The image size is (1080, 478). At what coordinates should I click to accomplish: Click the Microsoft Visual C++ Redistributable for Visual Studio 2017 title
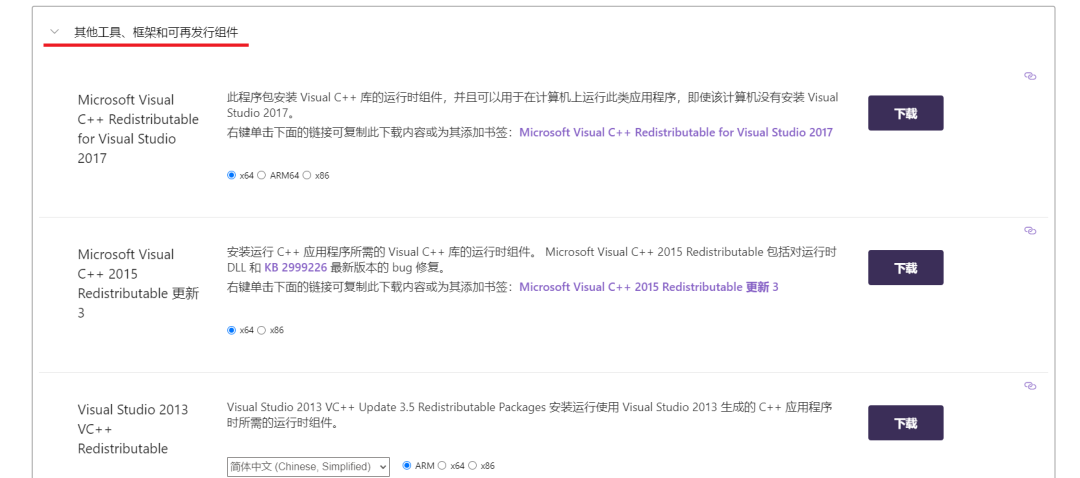(x=138, y=129)
